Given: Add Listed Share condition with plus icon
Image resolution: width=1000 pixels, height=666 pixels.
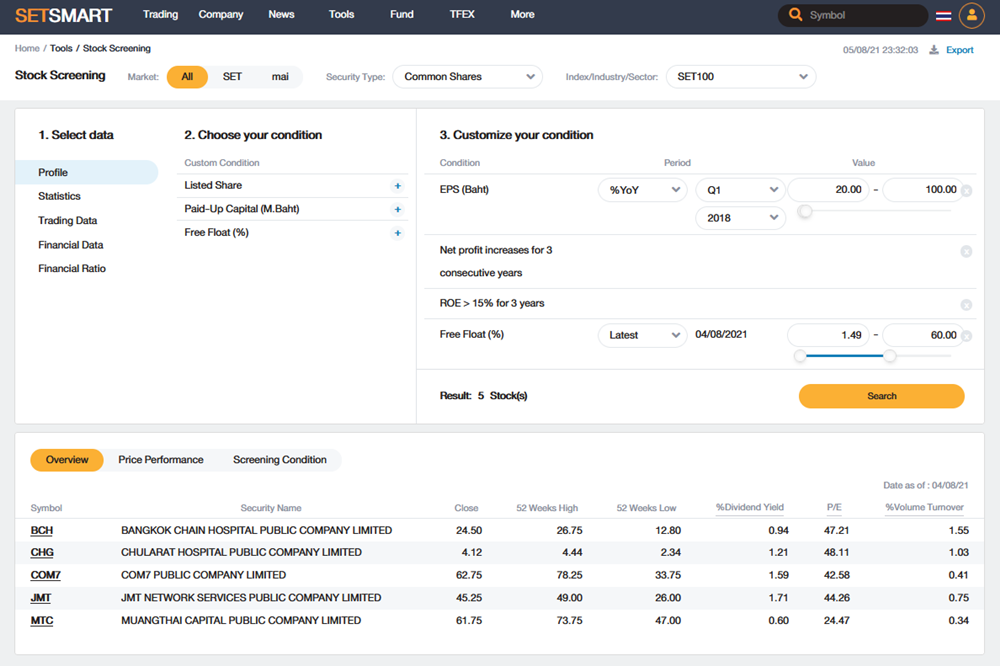Looking at the screenshot, I should click(x=397, y=186).
